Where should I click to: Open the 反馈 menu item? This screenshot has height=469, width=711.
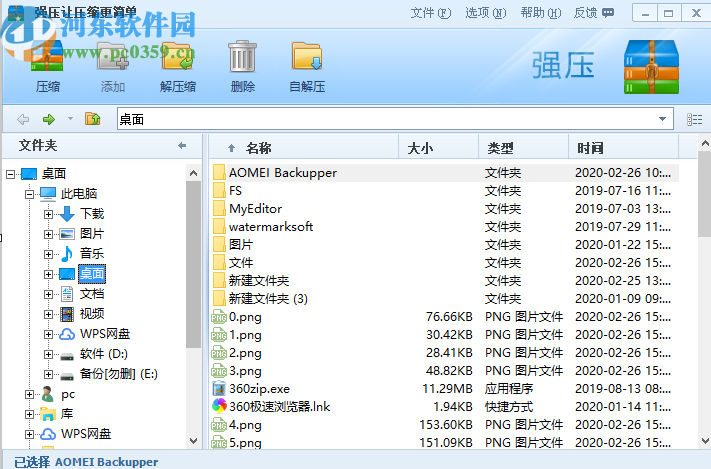coord(594,13)
